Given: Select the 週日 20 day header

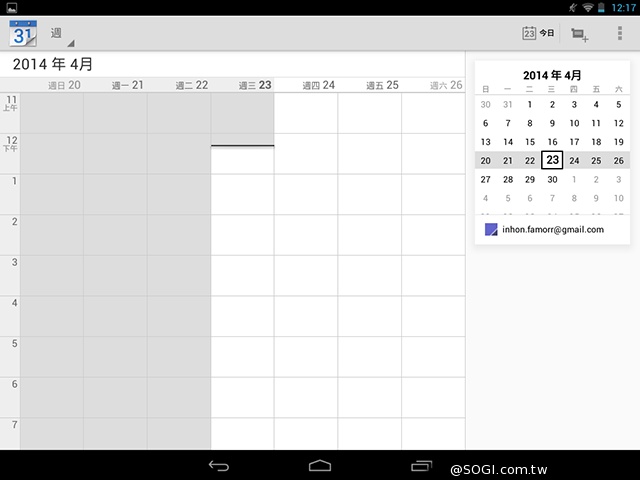Looking at the screenshot, I should click(x=64, y=85).
